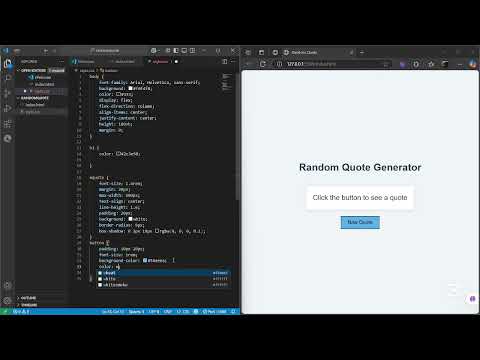Open color picker for h1 color swatch
Image resolution: width=480 pixels, height=360 pixels.
pos(117,154)
